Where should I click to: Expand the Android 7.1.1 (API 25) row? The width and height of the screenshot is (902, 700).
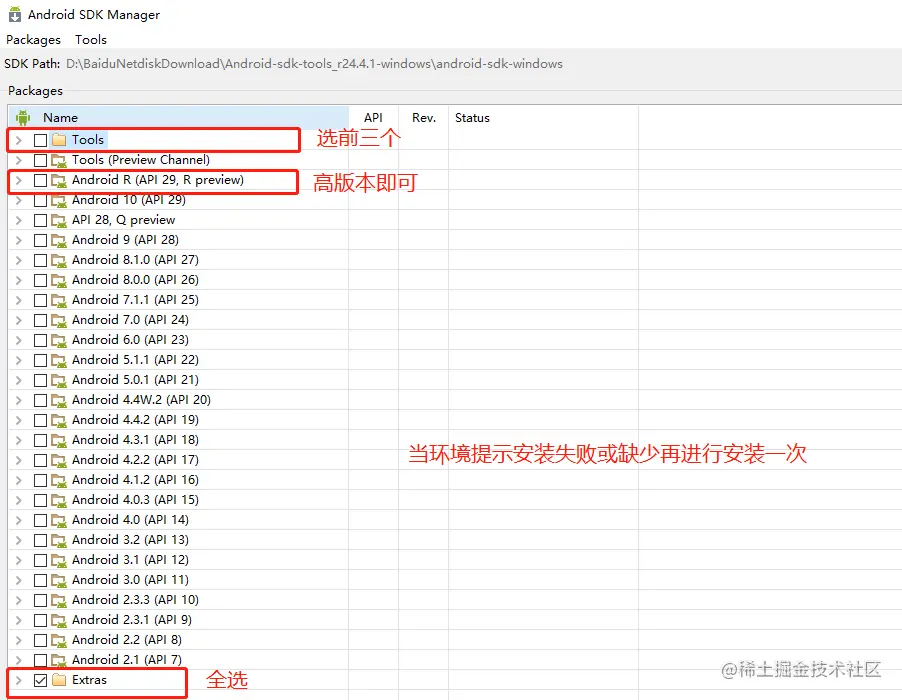19,300
